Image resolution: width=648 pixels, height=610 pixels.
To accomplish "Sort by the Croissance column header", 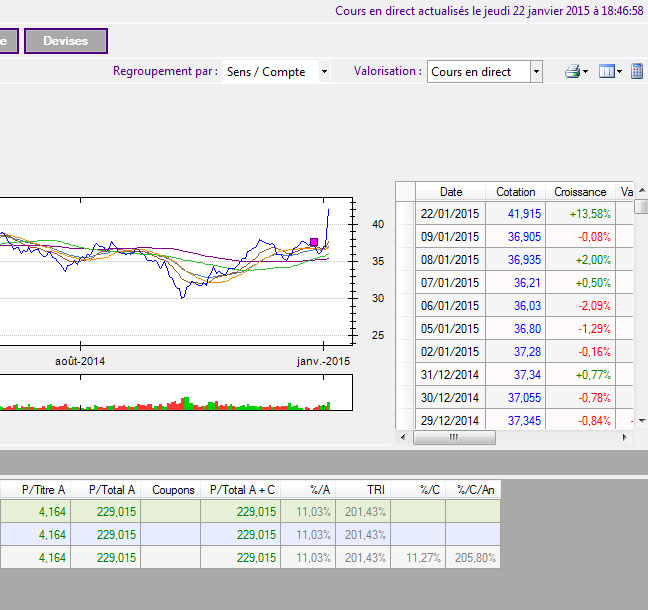I will pos(580,191).
